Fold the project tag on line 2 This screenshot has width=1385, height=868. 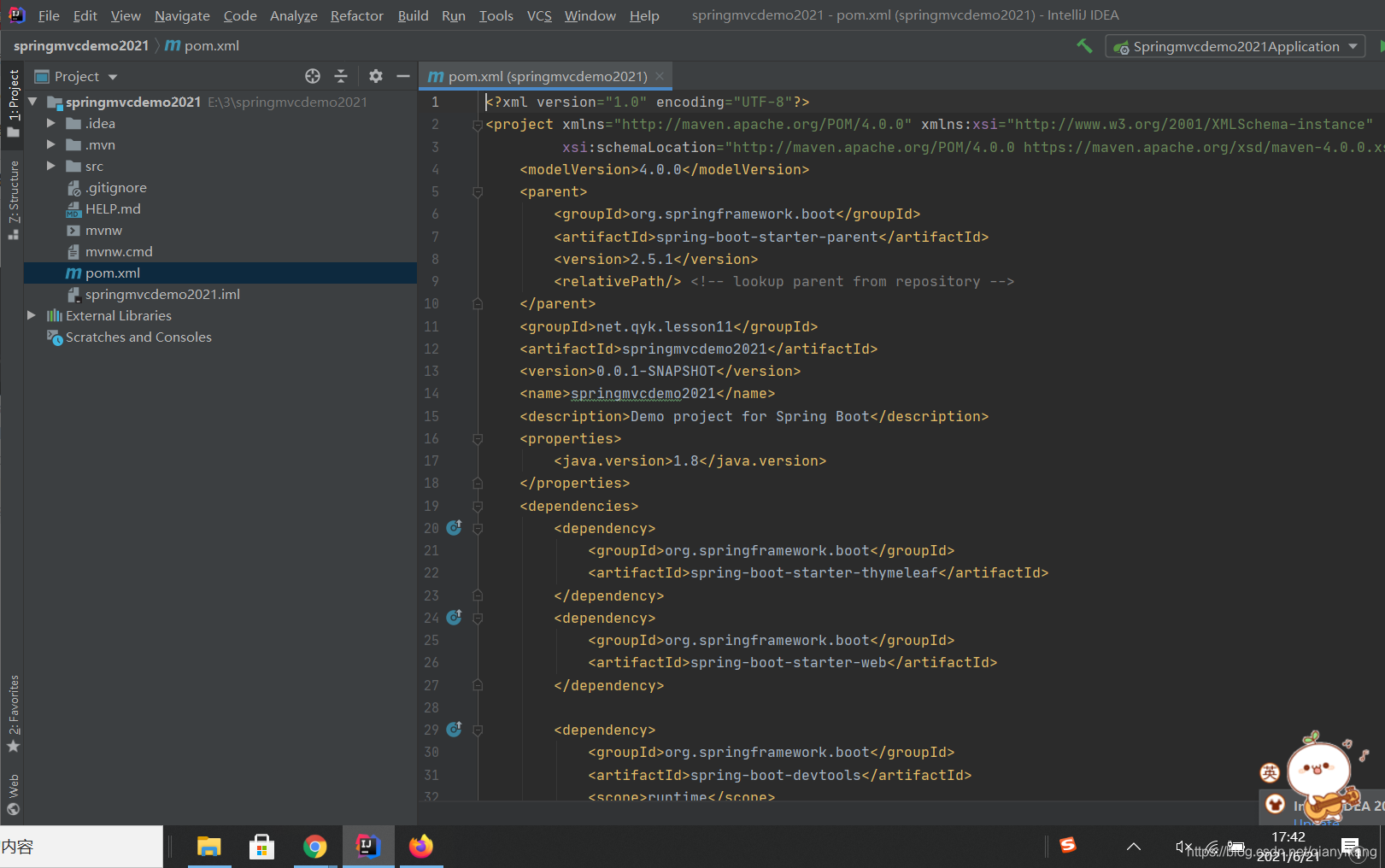click(x=478, y=125)
